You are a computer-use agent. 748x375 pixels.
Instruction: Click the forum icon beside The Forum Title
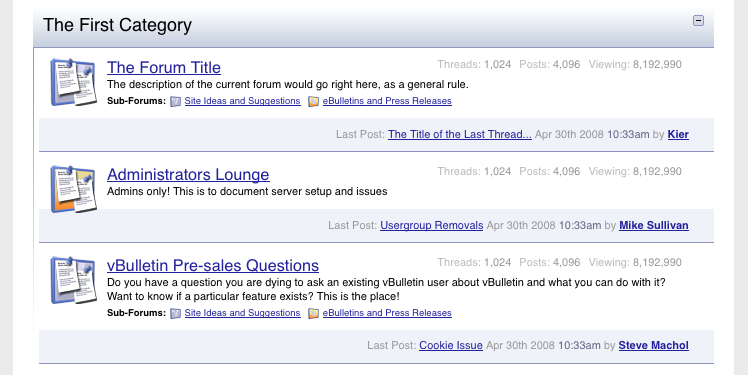click(x=73, y=82)
